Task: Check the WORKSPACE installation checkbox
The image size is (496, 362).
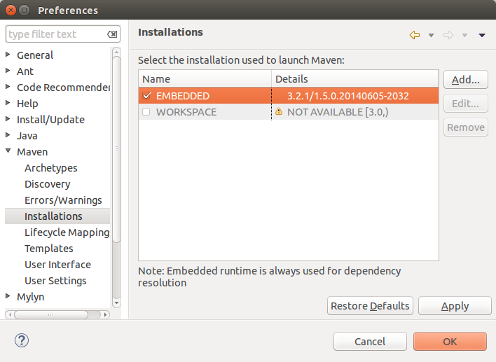Action: (146, 112)
